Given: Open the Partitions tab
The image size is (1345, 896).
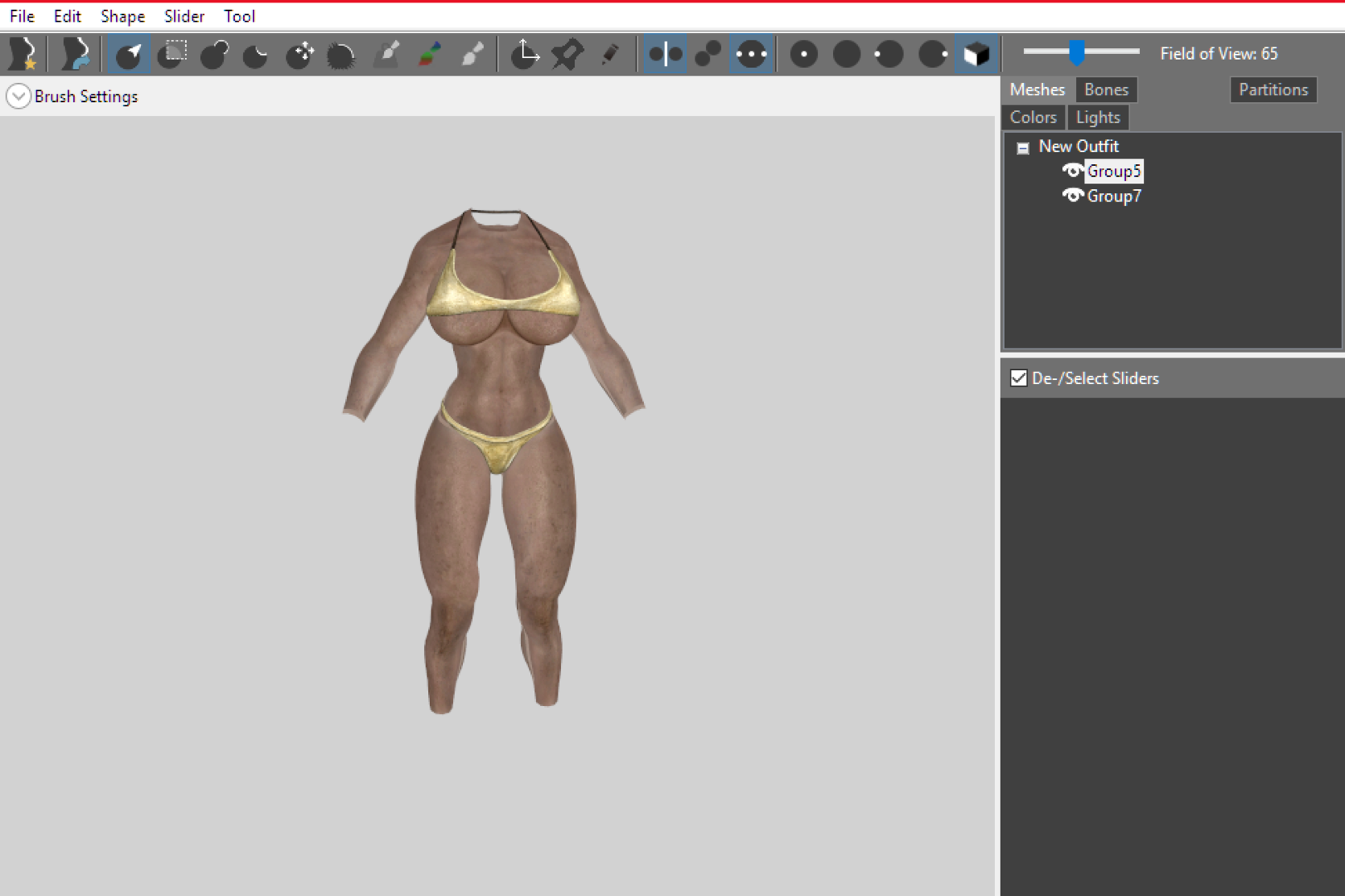Looking at the screenshot, I should tap(1273, 90).
